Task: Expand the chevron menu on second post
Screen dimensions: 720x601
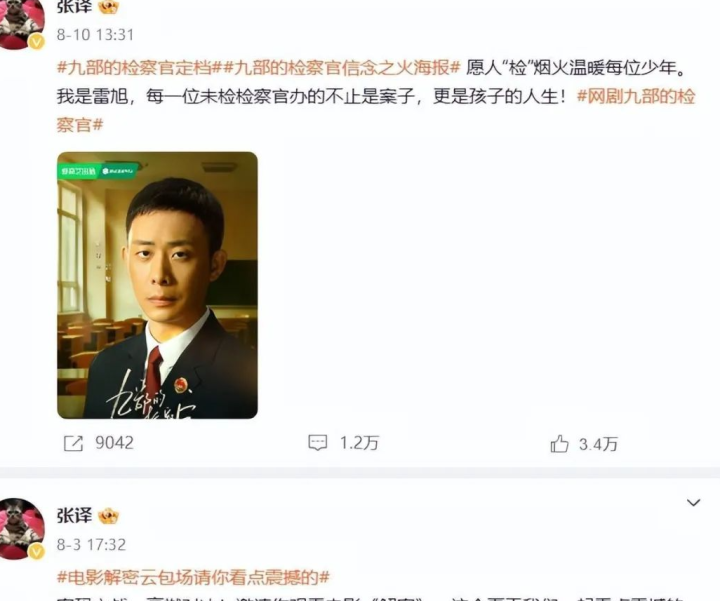Action: point(693,503)
